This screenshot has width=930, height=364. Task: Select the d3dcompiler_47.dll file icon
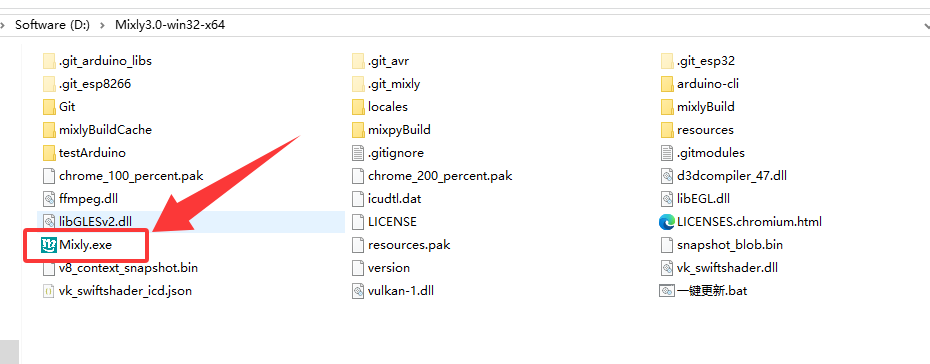point(667,175)
